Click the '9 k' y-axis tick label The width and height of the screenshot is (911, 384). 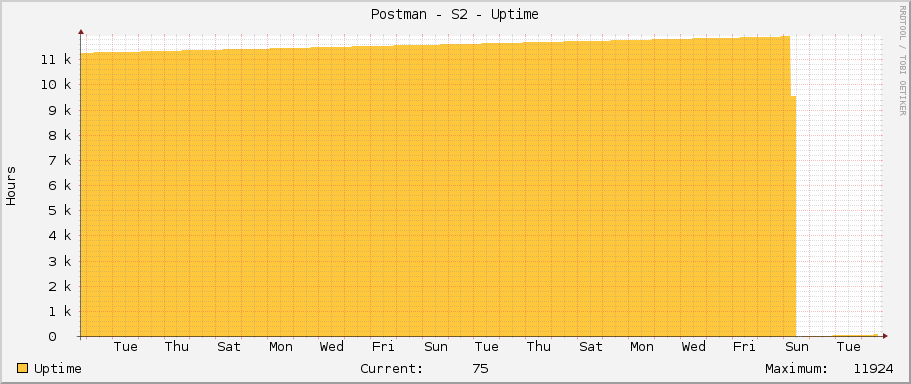click(x=60, y=110)
